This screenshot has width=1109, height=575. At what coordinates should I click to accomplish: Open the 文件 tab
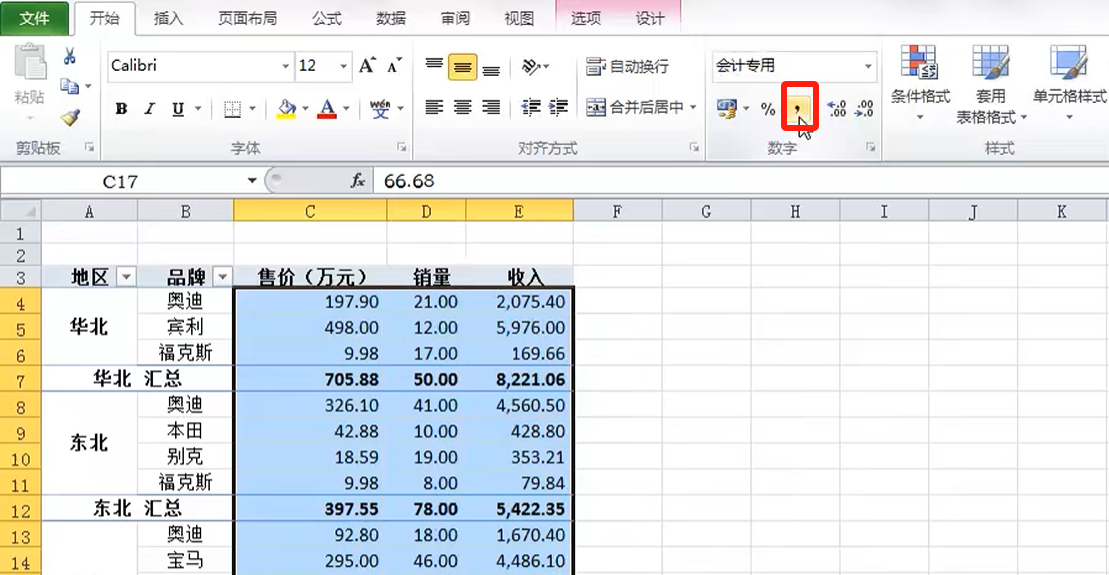[35, 18]
